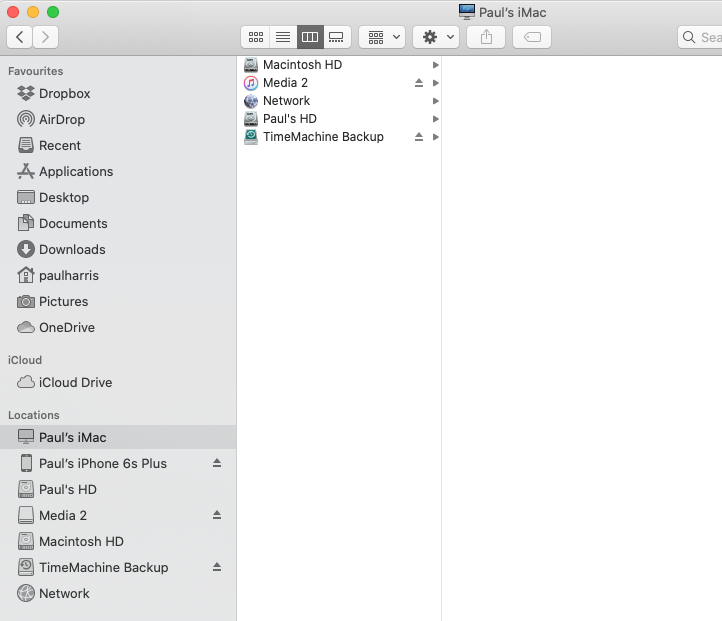
Task: Select TimeMachine Backup in the column list
Action: coord(341,137)
